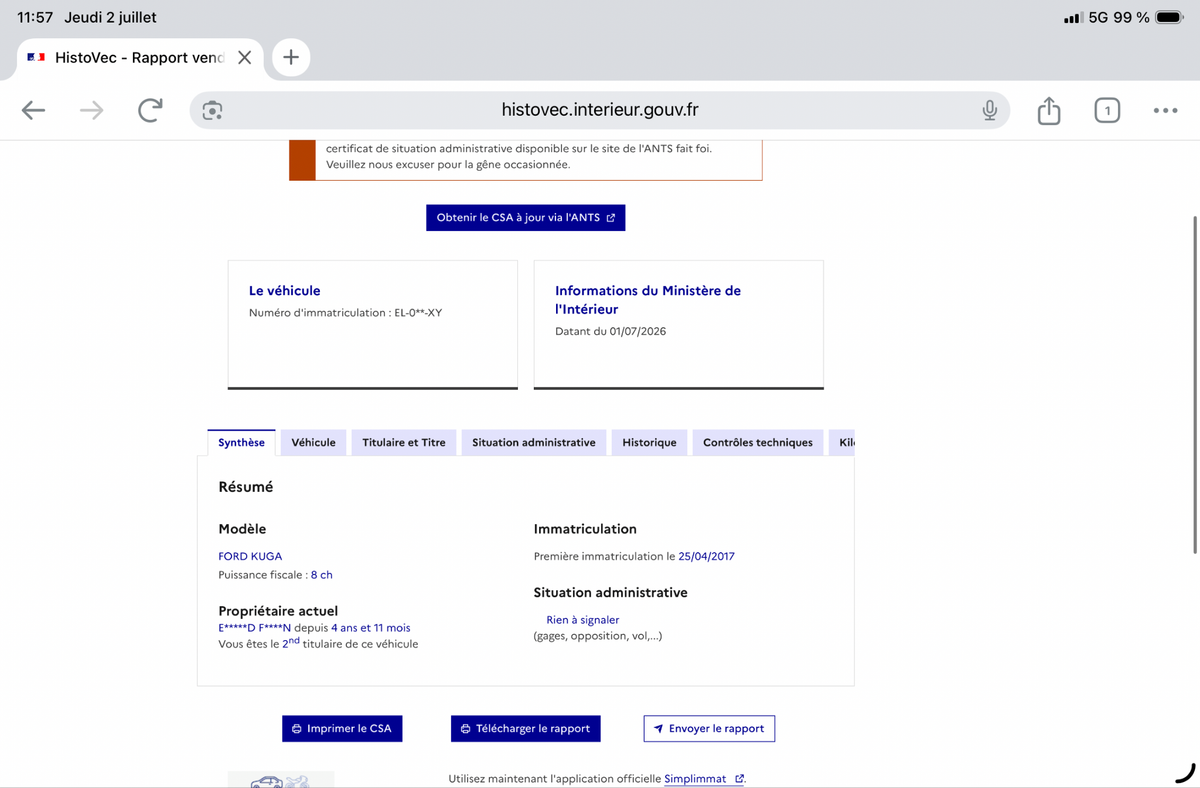The image size is (1200, 788).
Task: Tap the battery indicator in status bar
Action: (1169, 18)
